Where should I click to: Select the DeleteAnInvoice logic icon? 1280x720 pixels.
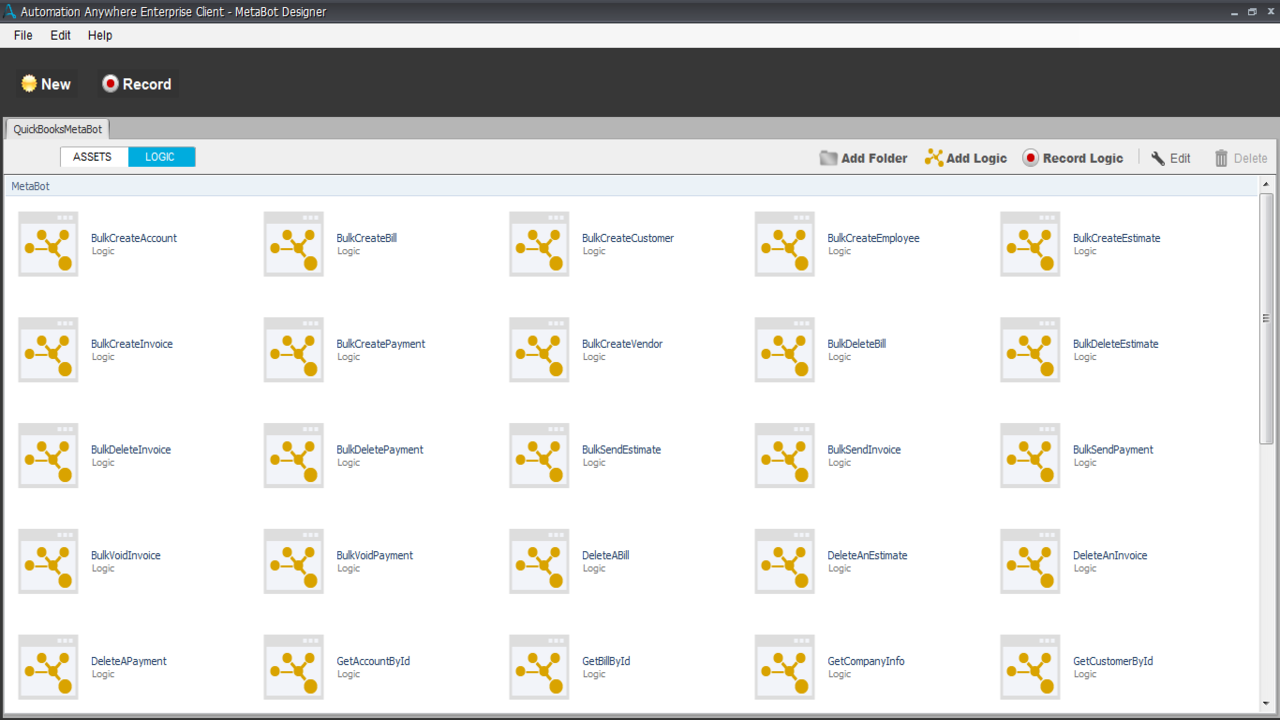(x=1030, y=562)
